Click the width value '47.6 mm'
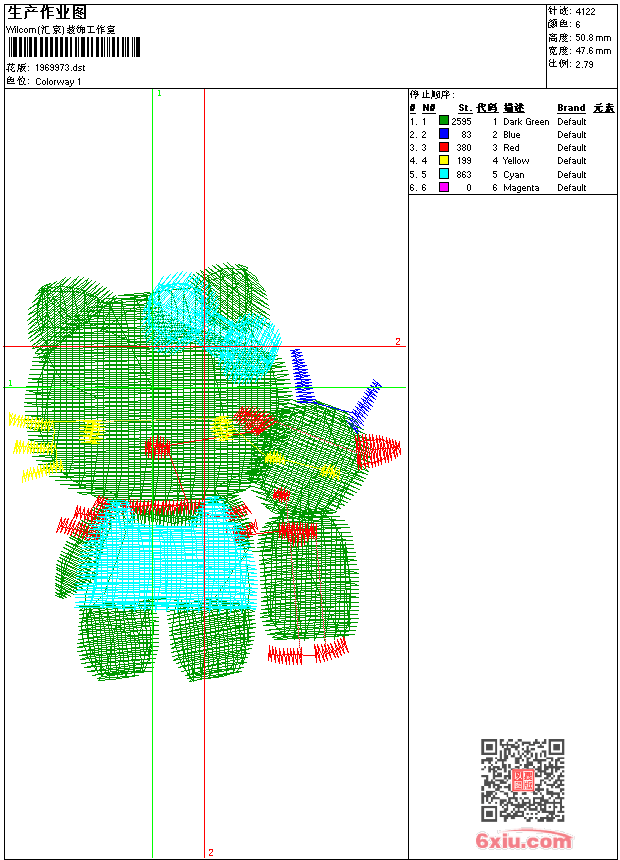 click(x=593, y=51)
